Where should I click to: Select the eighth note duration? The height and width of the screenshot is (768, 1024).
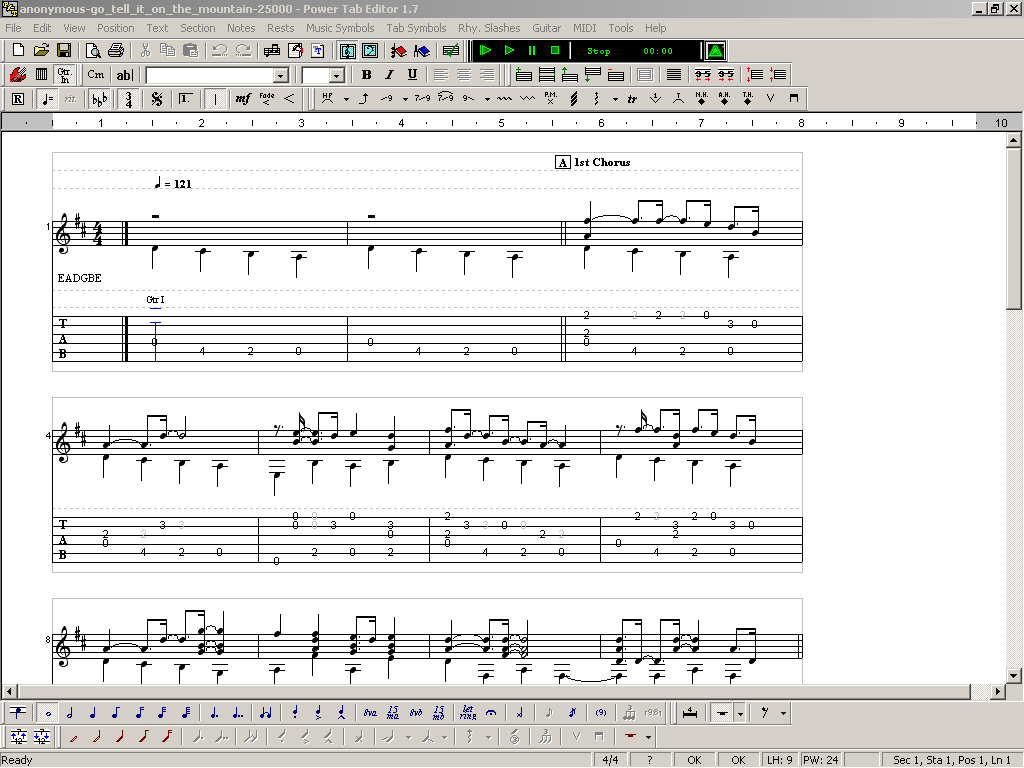pyautogui.click(x=116, y=712)
